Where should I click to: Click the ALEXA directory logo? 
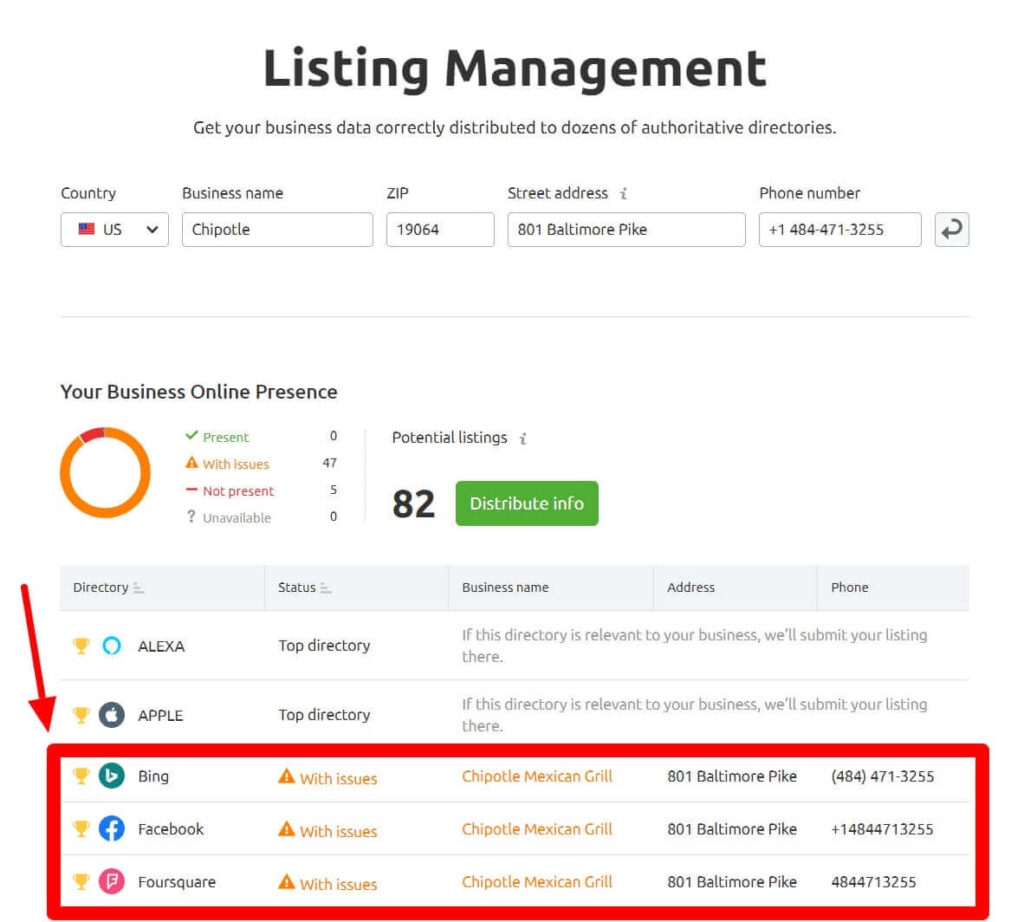(x=112, y=645)
